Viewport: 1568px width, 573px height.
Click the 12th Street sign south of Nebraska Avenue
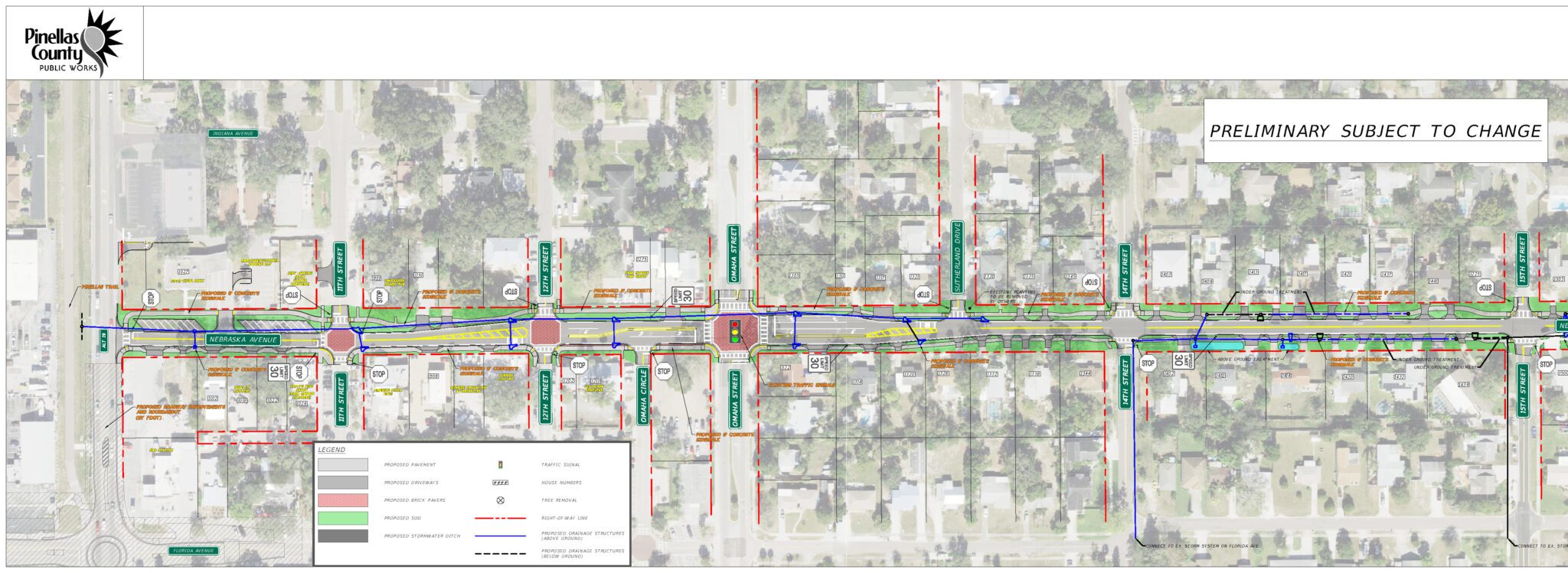click(546, 397)
